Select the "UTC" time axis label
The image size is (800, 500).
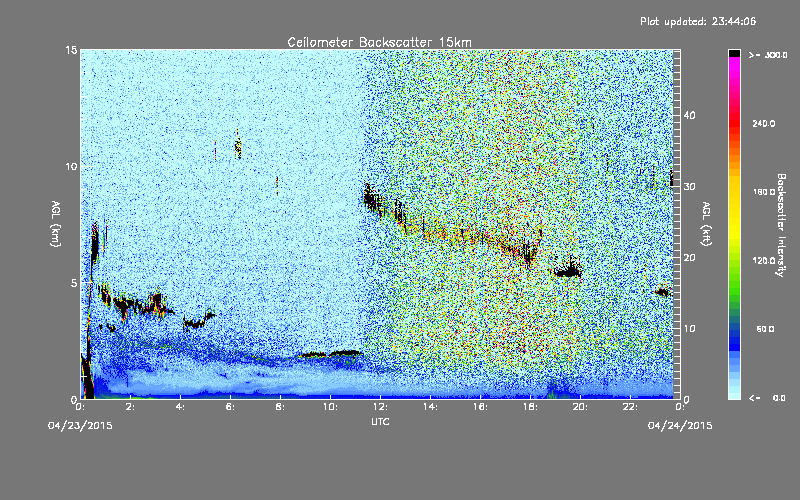[380, 421]
